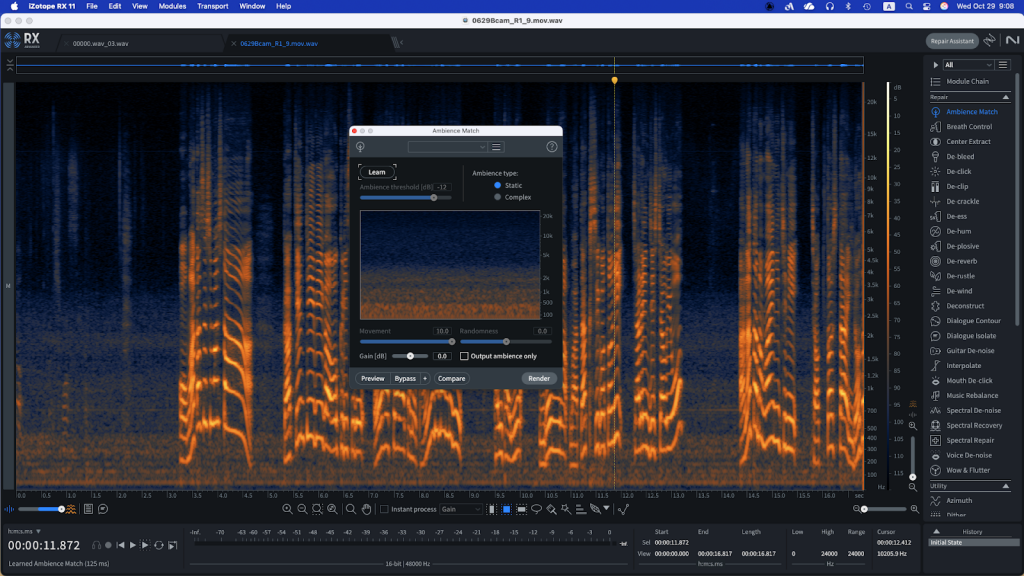Open Module Chain from the module list

(967, 81)
